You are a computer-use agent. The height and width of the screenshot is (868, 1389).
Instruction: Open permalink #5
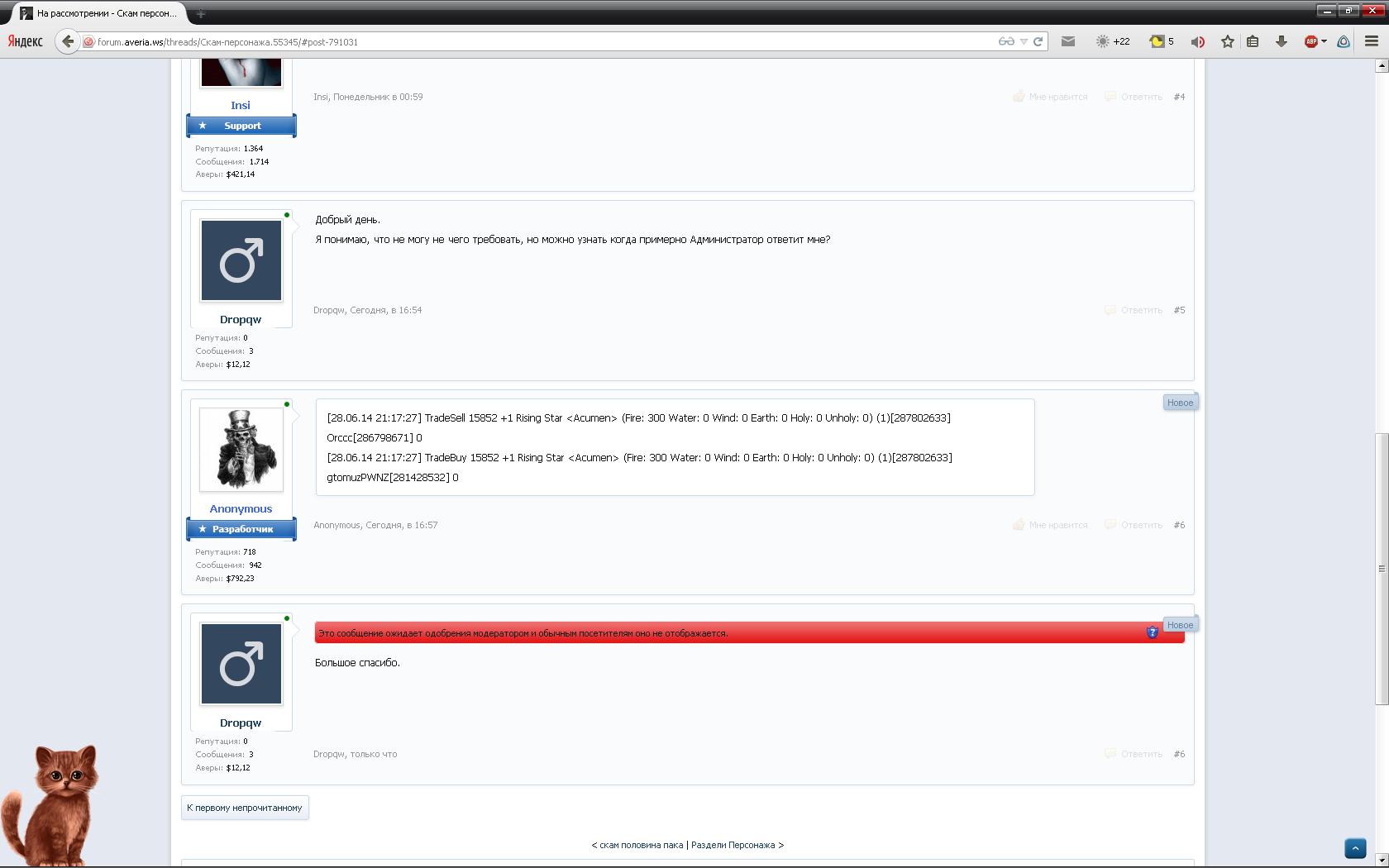(1179, 310)
